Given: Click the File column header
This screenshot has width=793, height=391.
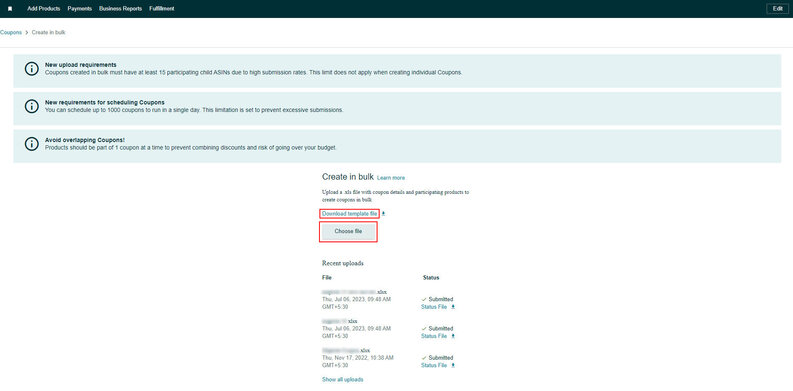Looking at the screenshot, I should click(327, 278).
